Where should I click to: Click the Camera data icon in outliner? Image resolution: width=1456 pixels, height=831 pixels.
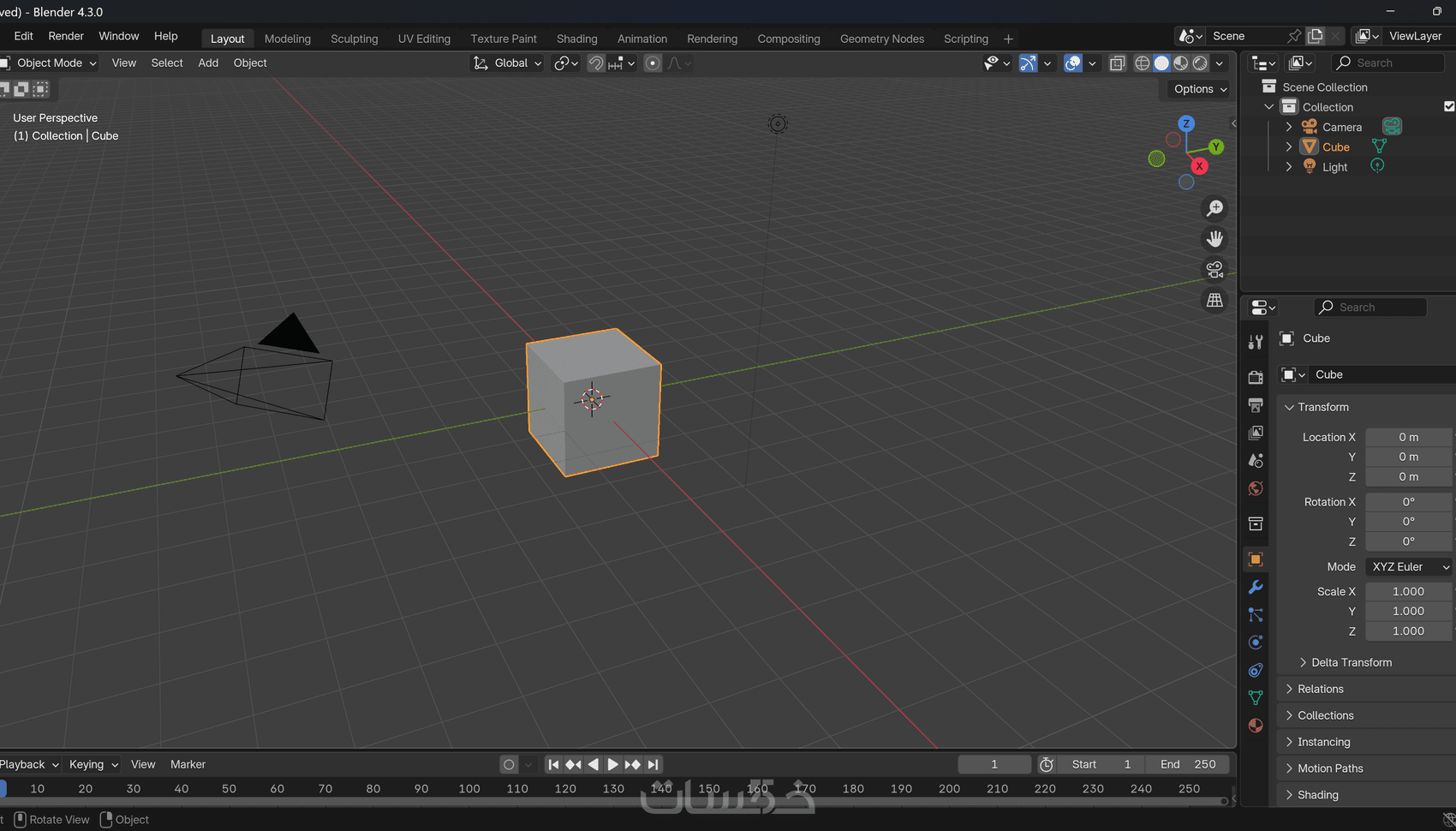pos(1392,127)
